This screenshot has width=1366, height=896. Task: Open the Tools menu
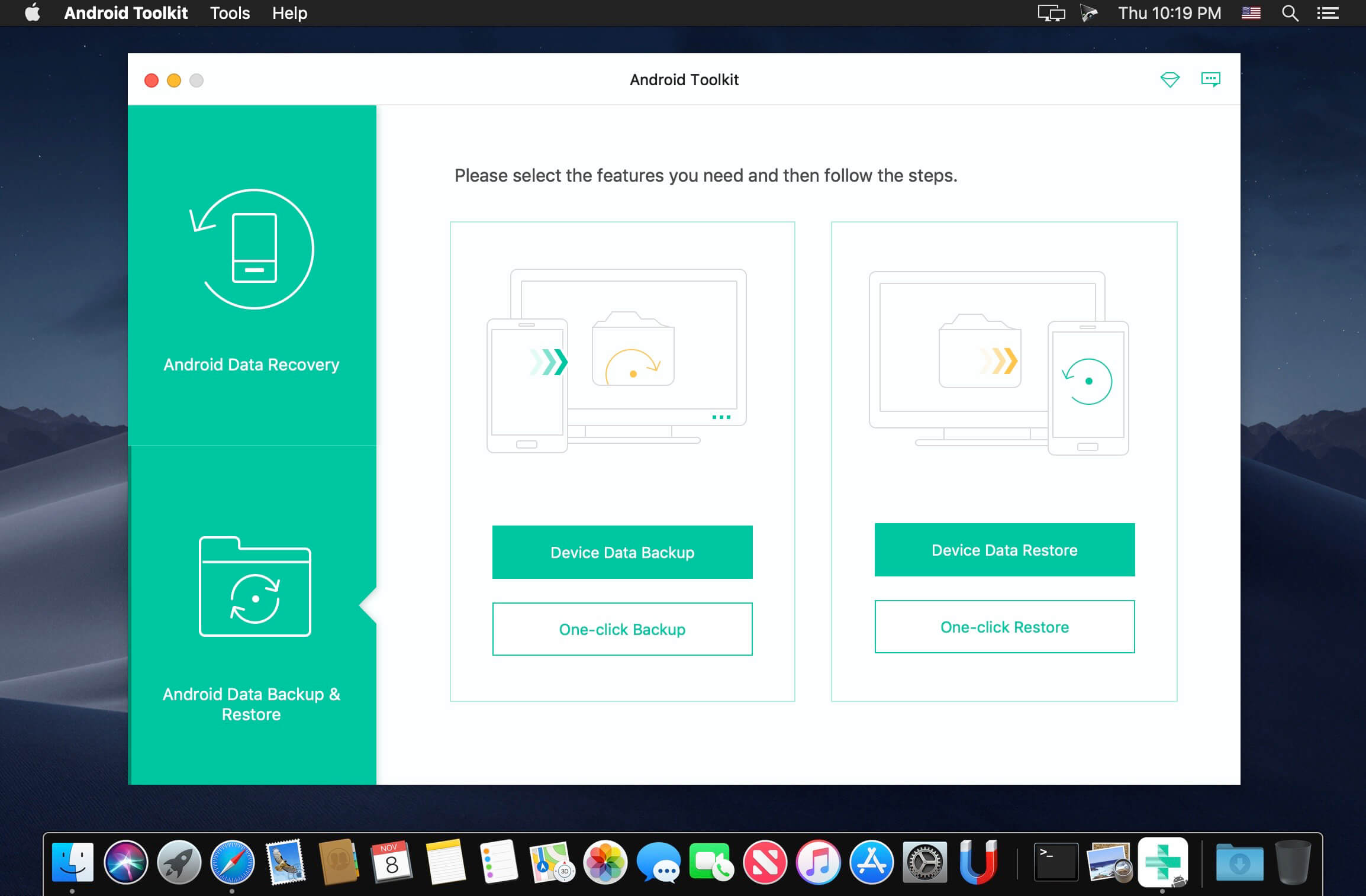[230, 13]
